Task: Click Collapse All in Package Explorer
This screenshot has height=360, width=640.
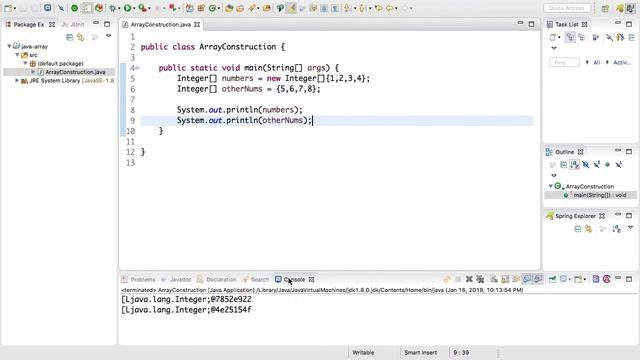Action: tap(69, 38)
